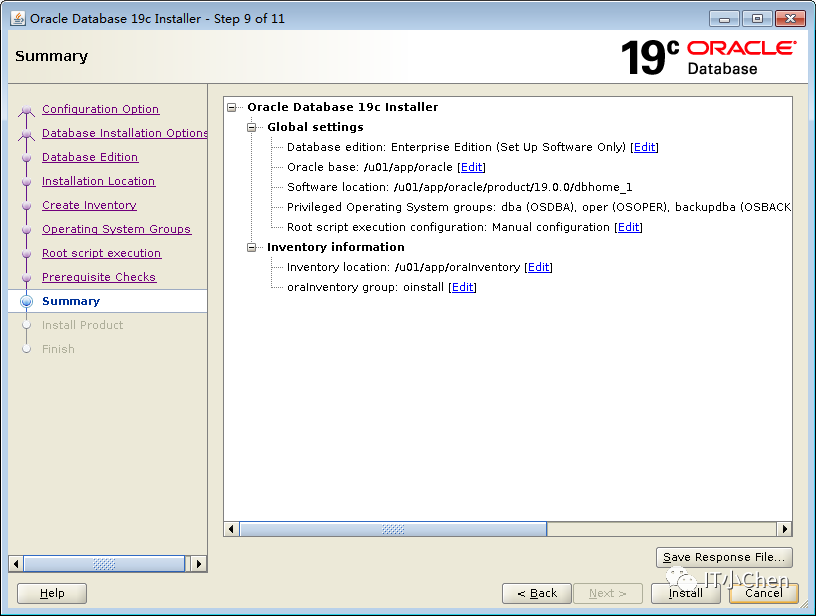Collapse the Inventory information node

click(252, 247)
